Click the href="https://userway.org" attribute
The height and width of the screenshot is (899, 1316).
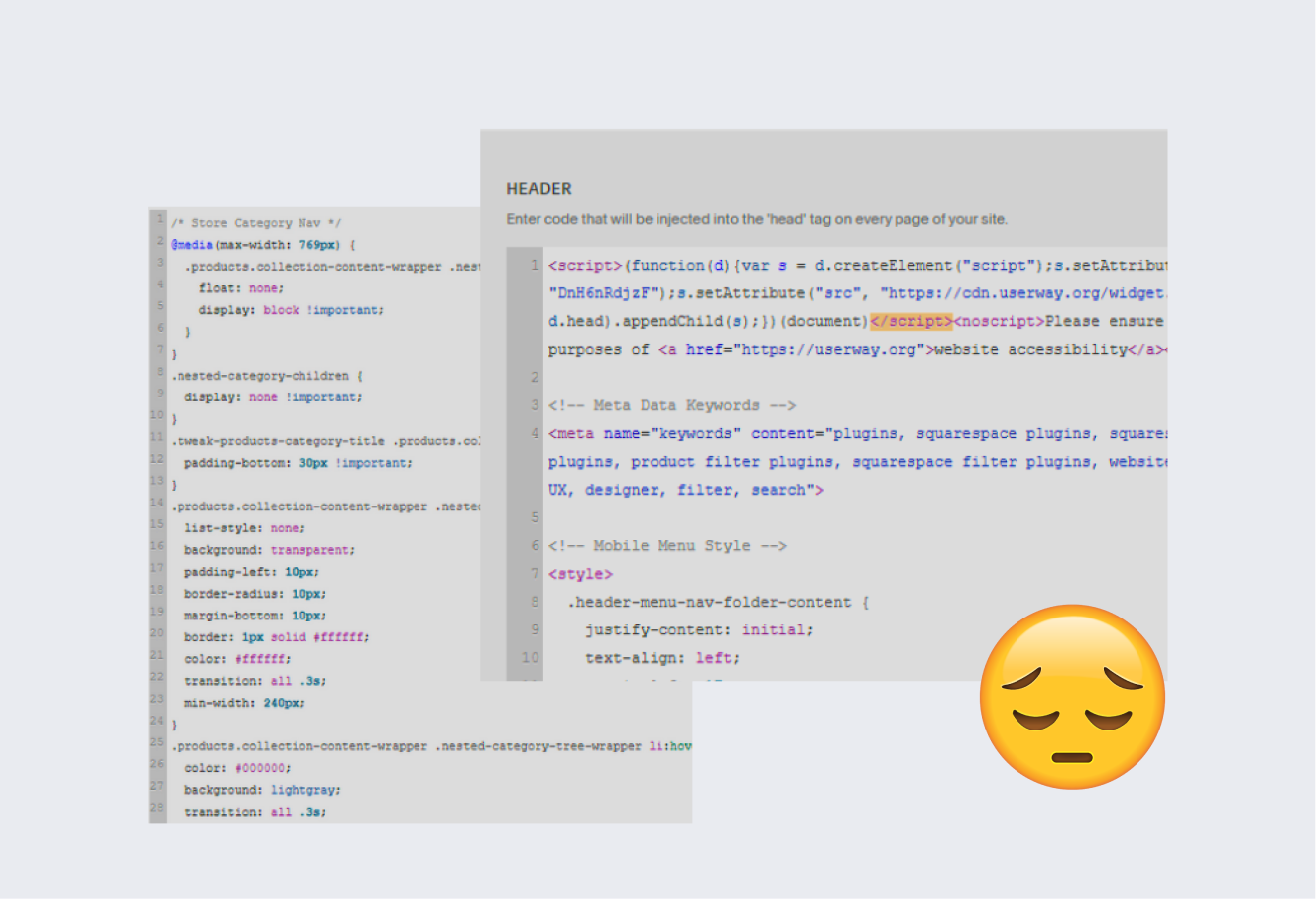[x=805, y=350]
